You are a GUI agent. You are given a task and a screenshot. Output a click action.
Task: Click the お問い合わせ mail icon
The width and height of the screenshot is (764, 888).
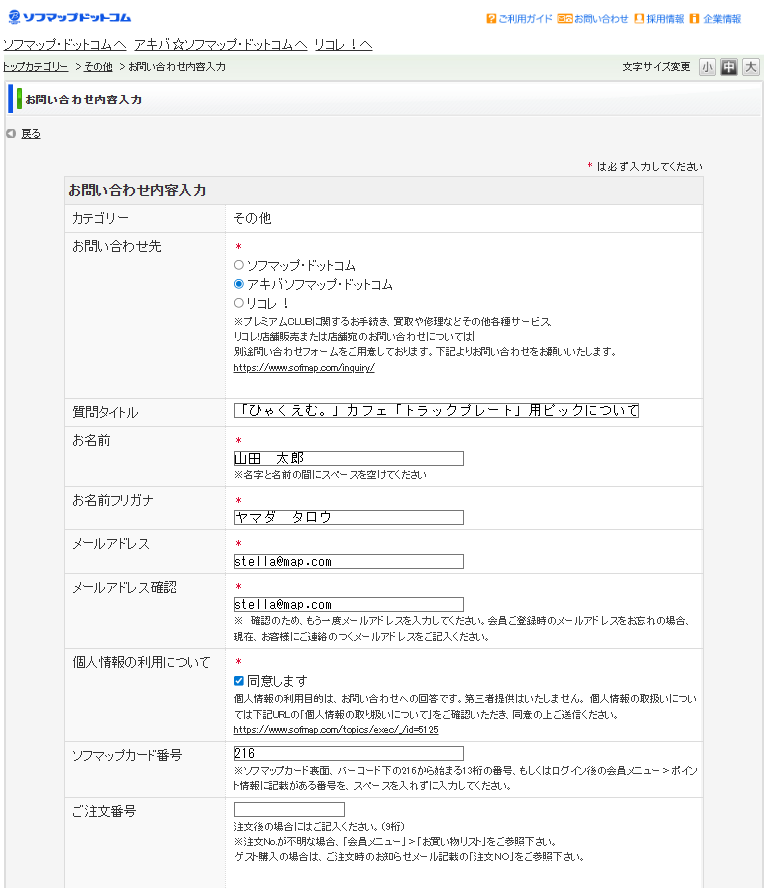click(565, 19)
